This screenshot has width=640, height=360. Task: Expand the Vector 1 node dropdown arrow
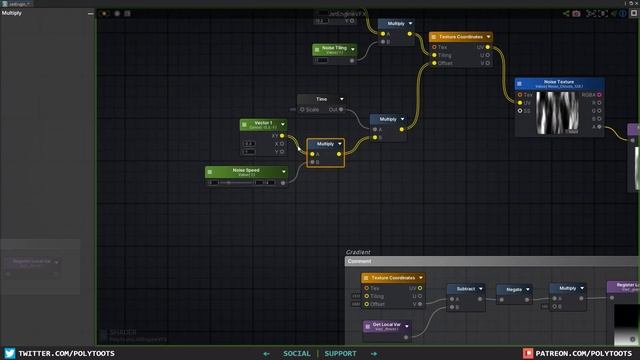282,124
